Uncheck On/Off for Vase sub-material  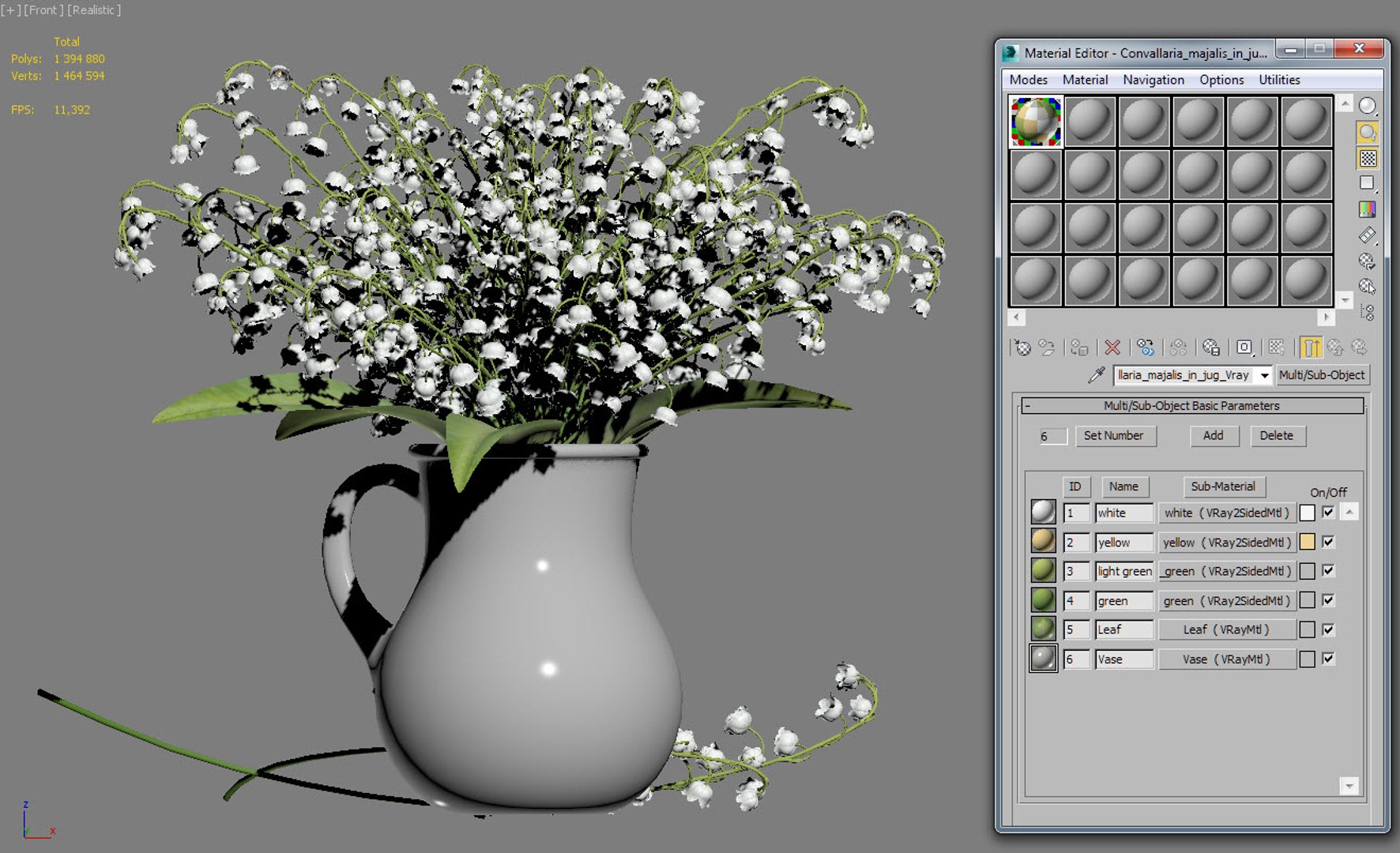(1328, 658)
